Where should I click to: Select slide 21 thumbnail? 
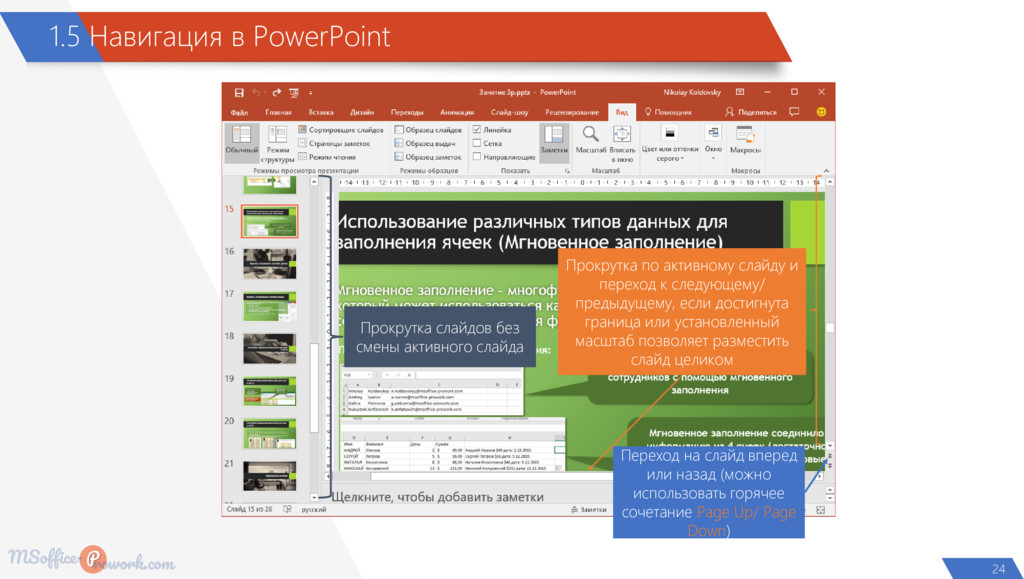269,475
